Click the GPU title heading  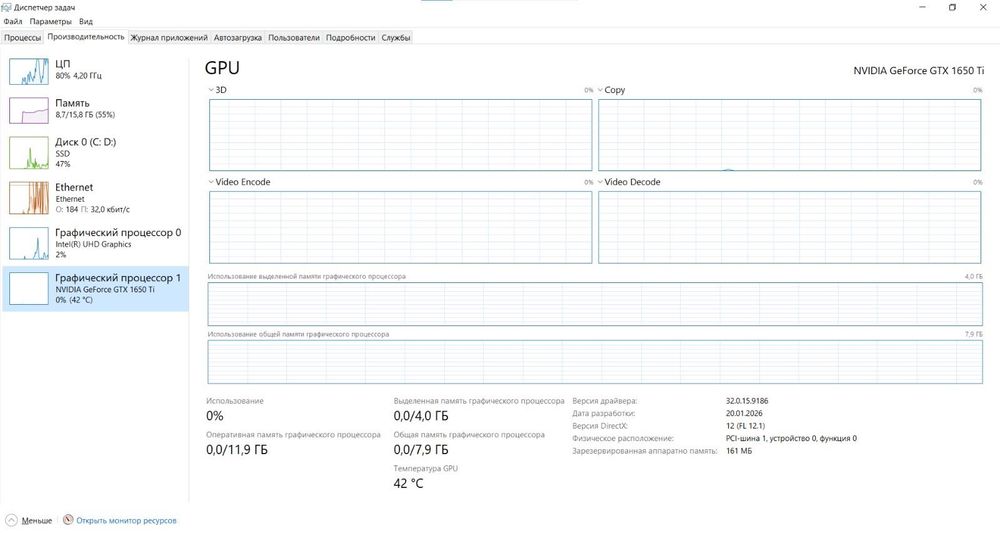point(223,68)
